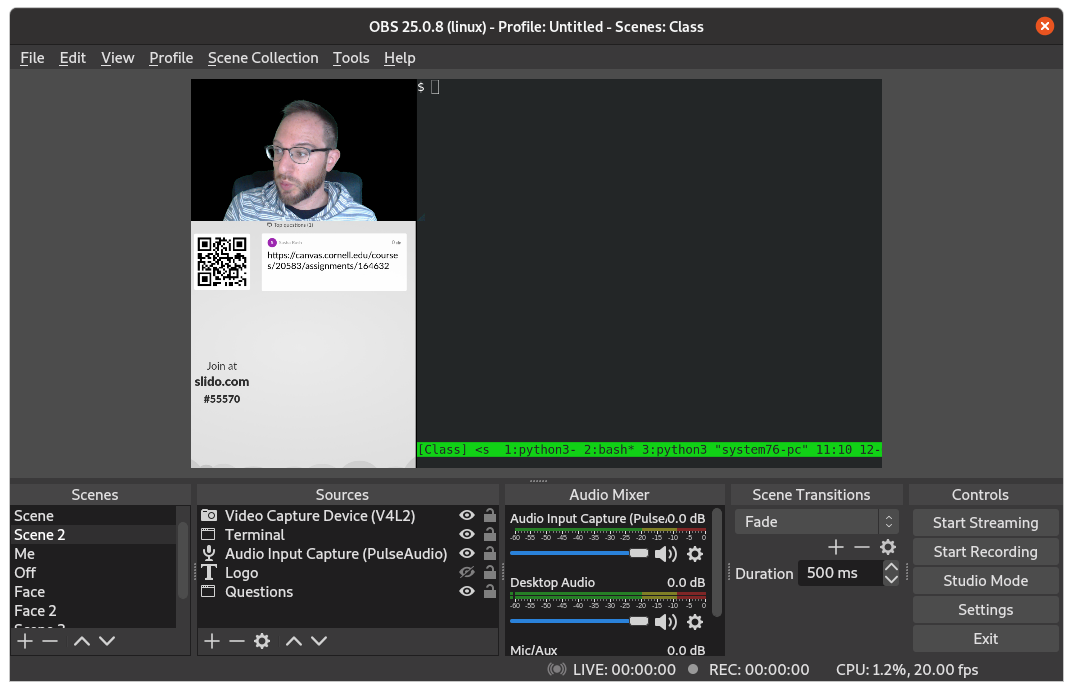Open transition properties gear icon
1073x691 pixels.
coord(888,547)
